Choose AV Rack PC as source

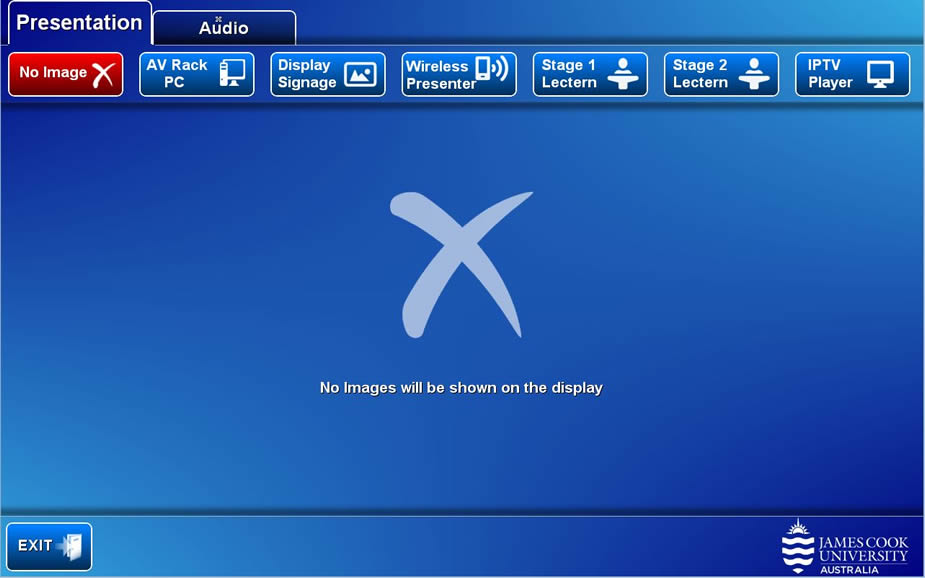click(x=196, y=74)
